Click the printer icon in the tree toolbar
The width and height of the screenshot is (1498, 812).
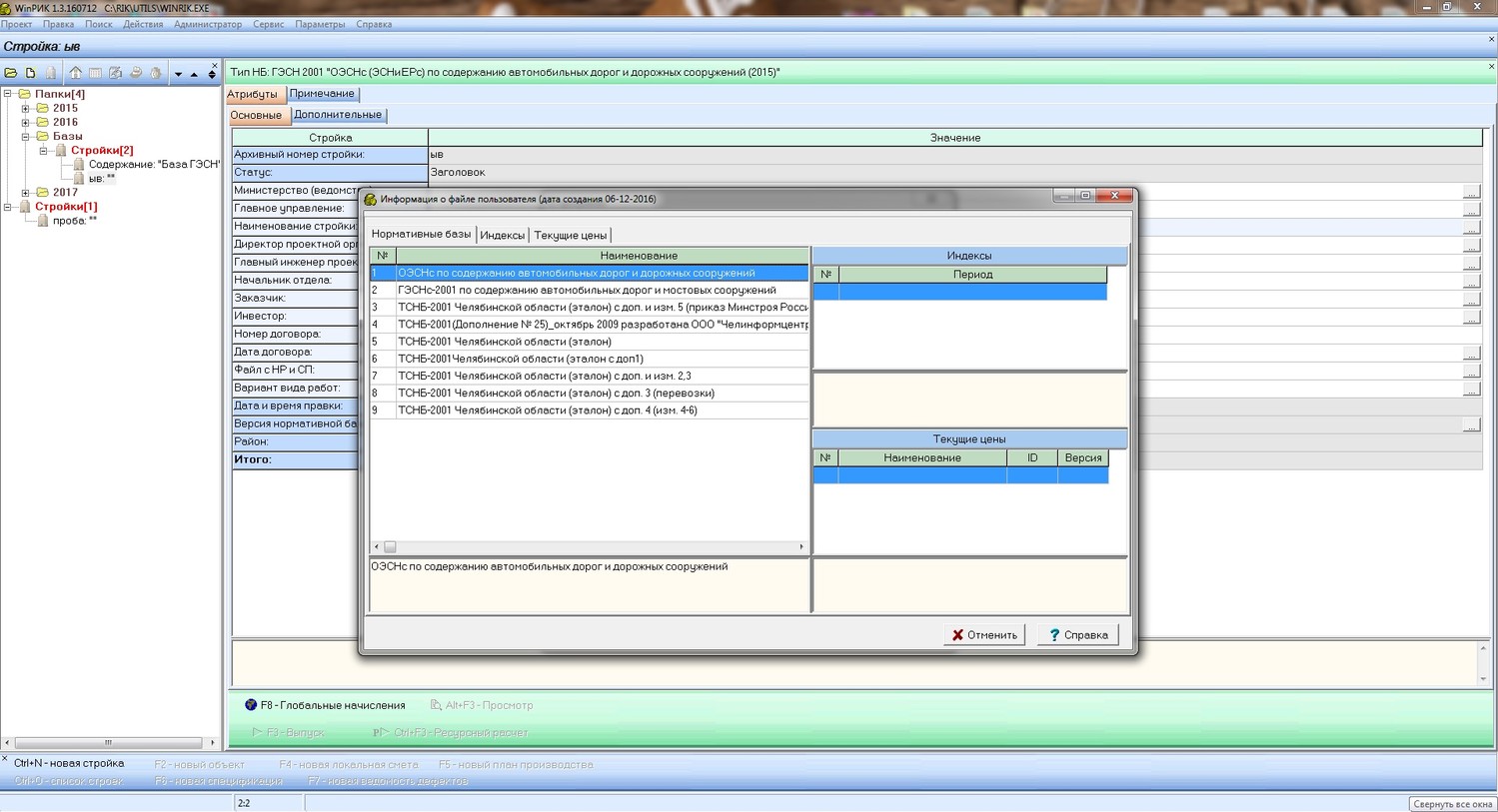136,73
